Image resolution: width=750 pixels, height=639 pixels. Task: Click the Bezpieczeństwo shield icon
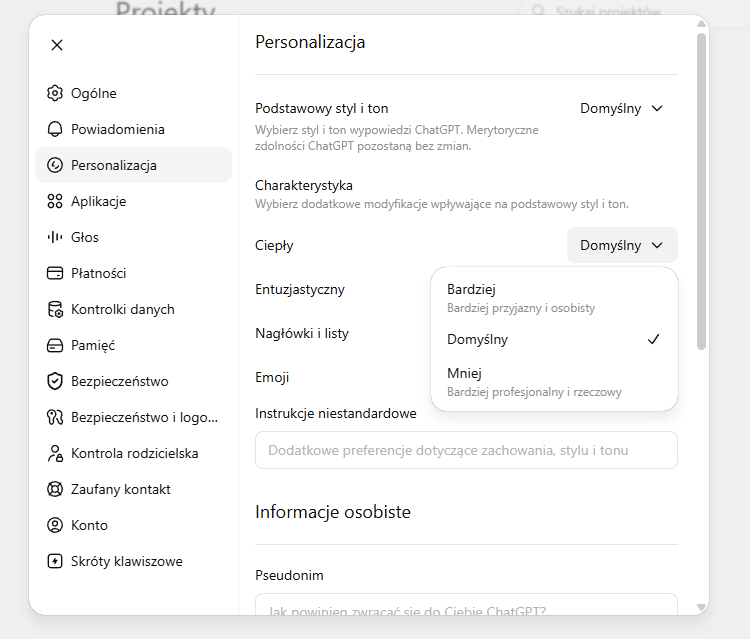55,381
